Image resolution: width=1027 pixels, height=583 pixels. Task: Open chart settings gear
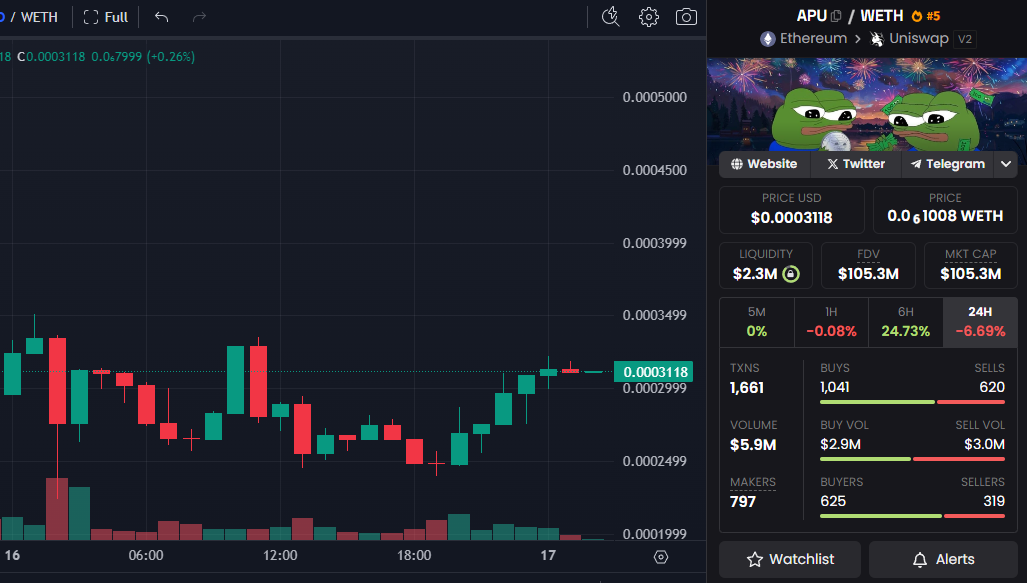(648, 17)
